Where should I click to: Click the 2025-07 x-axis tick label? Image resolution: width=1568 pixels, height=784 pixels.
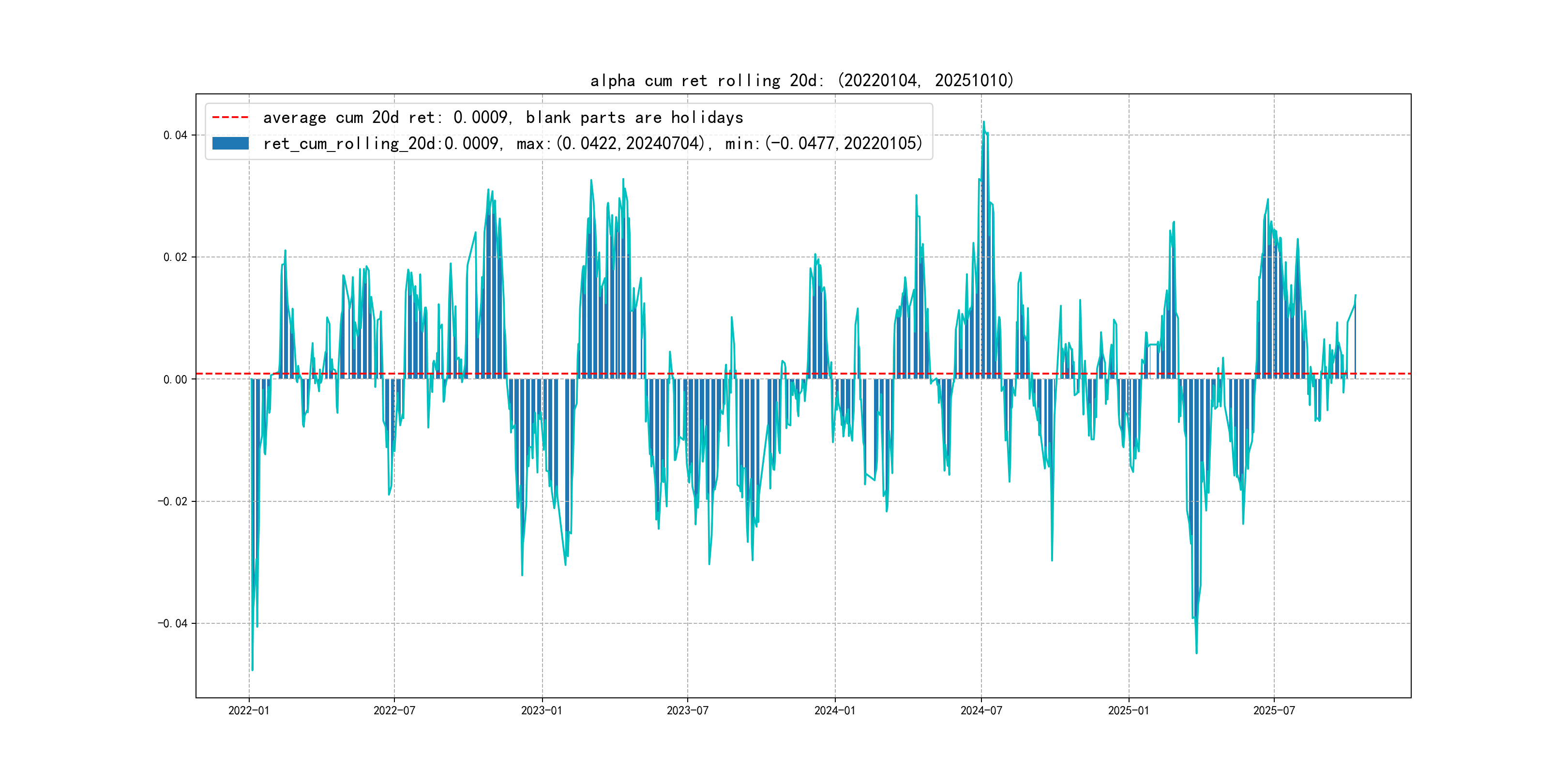1274,710
